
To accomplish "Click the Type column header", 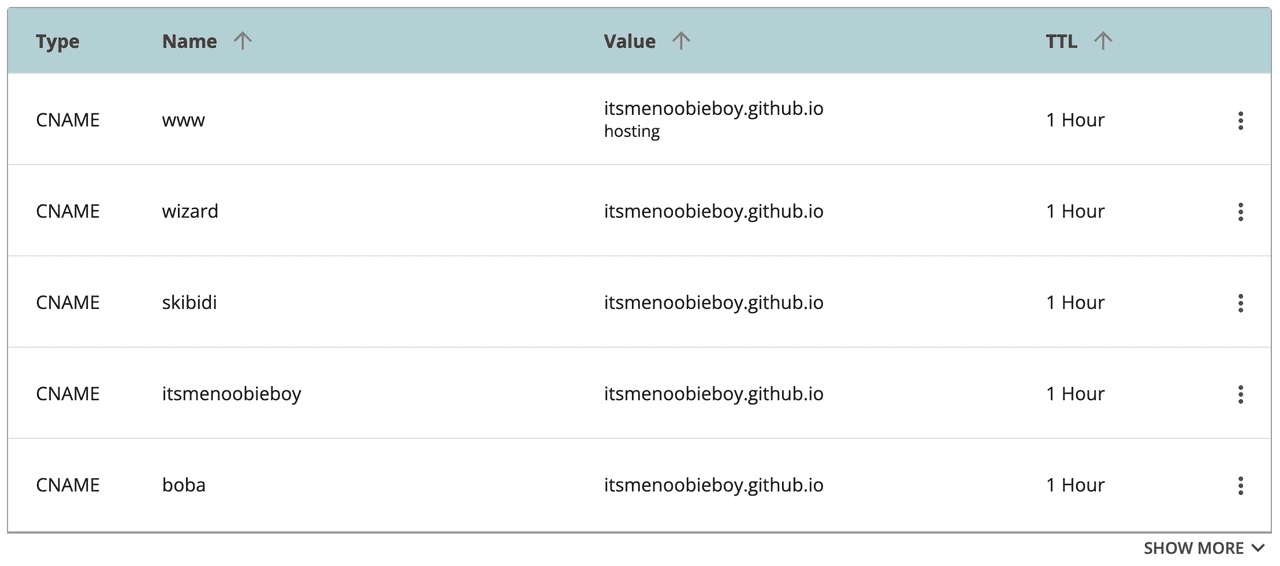I will pyautogui.click(x=58, y=41).
